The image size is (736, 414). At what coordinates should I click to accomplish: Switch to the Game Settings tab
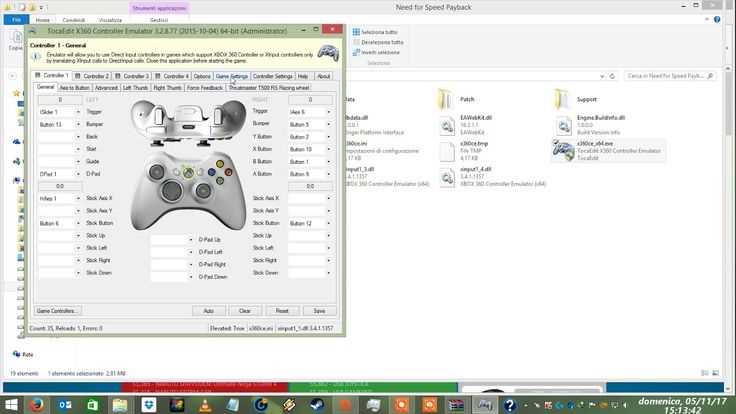tap(231, 76)
